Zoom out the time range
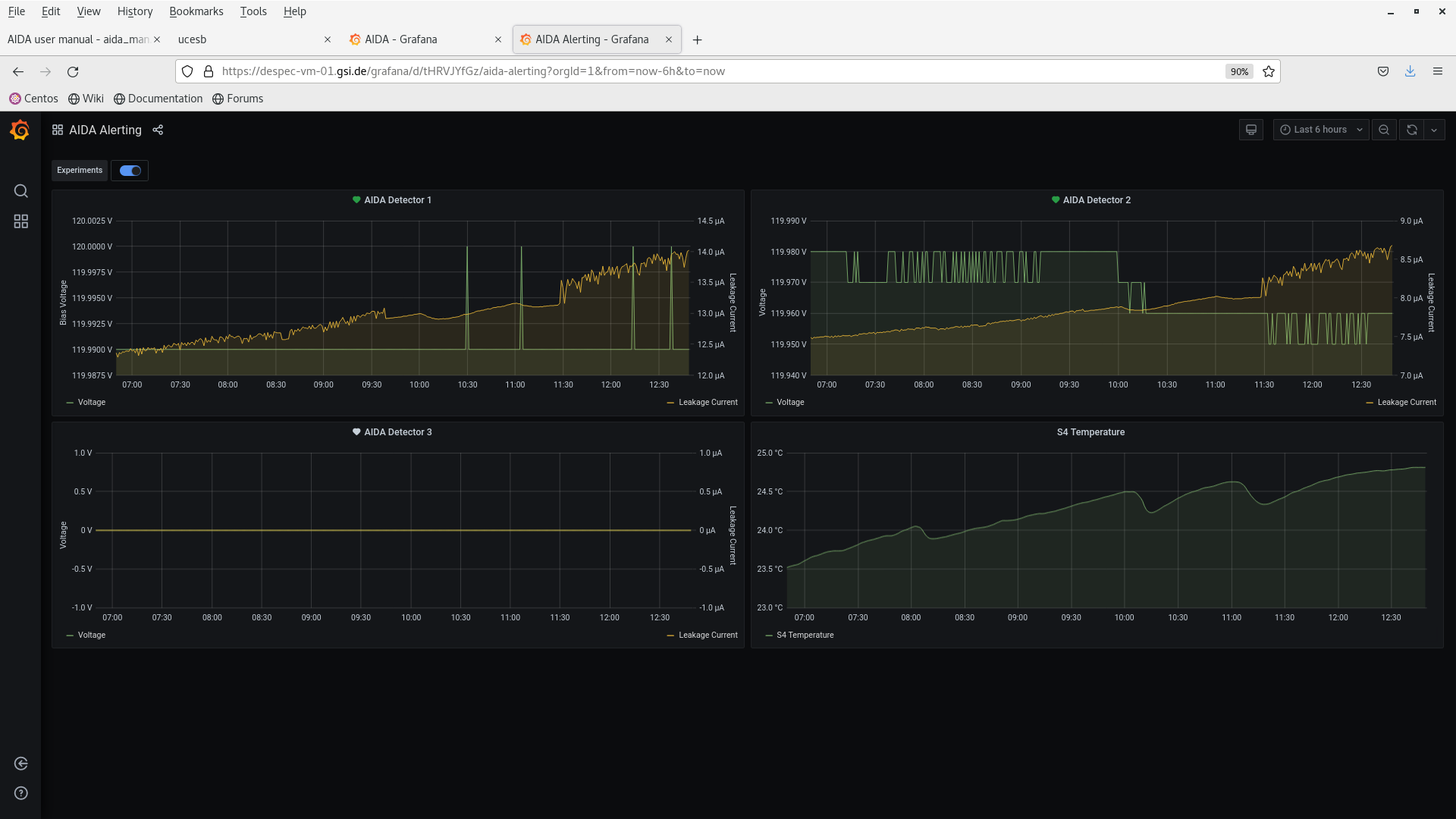The width and height of the screenshot is (1456, 819). click(x=1384, y=130)
